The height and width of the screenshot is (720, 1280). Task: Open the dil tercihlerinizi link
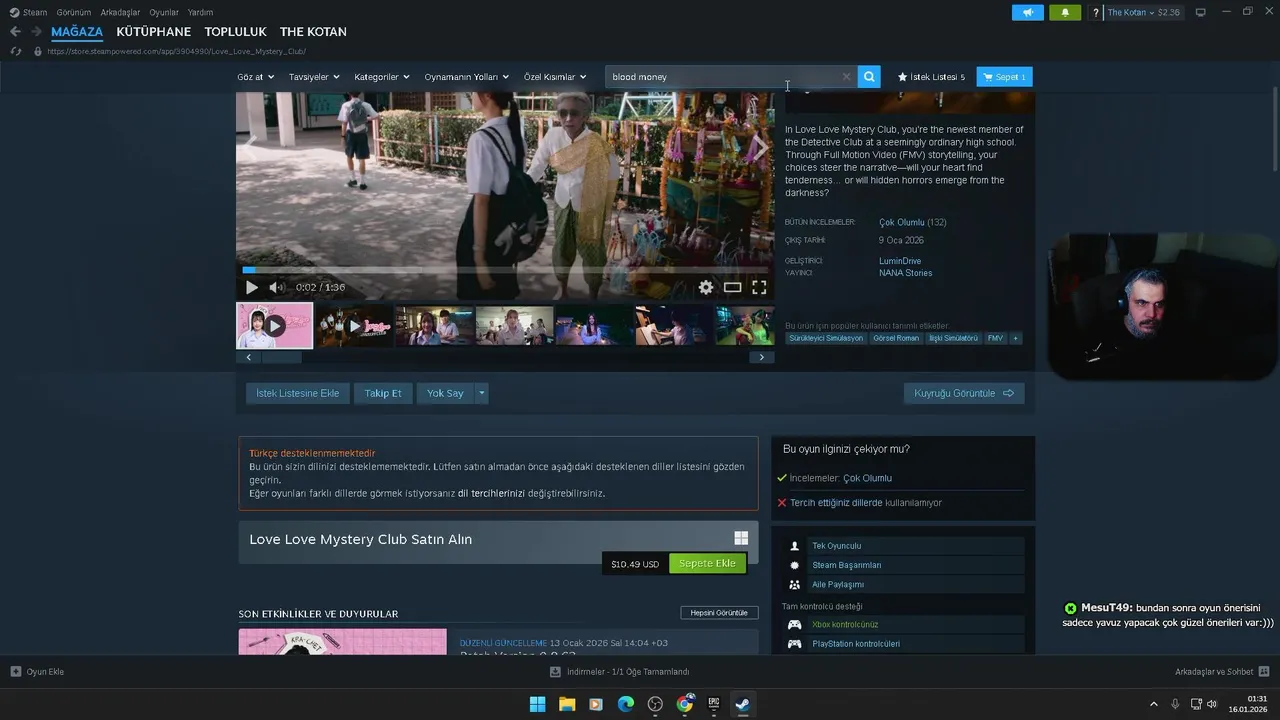491,493
